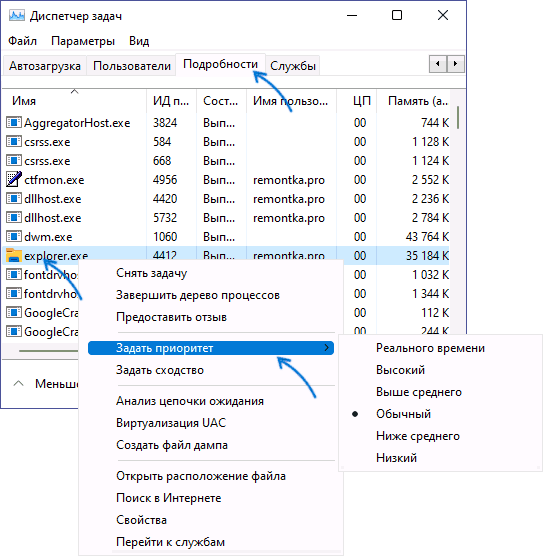Click the ctfmon.exe pen icon
543x556 pixels.
point(14,179)
